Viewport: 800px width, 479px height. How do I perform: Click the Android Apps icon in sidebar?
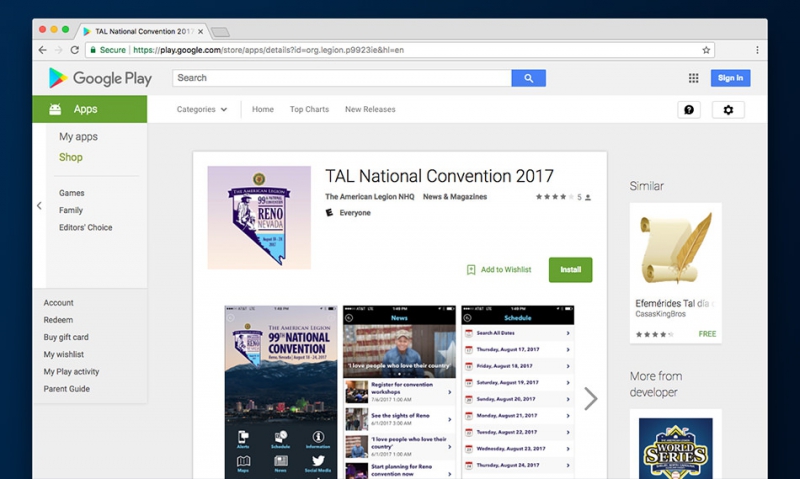click(x=55, y=109)
